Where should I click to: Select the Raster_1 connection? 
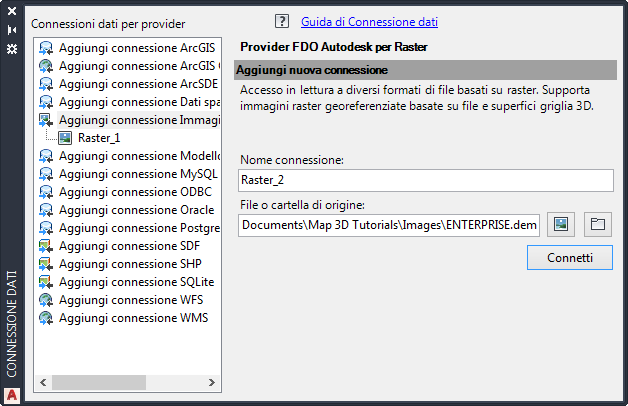(98, 138)
